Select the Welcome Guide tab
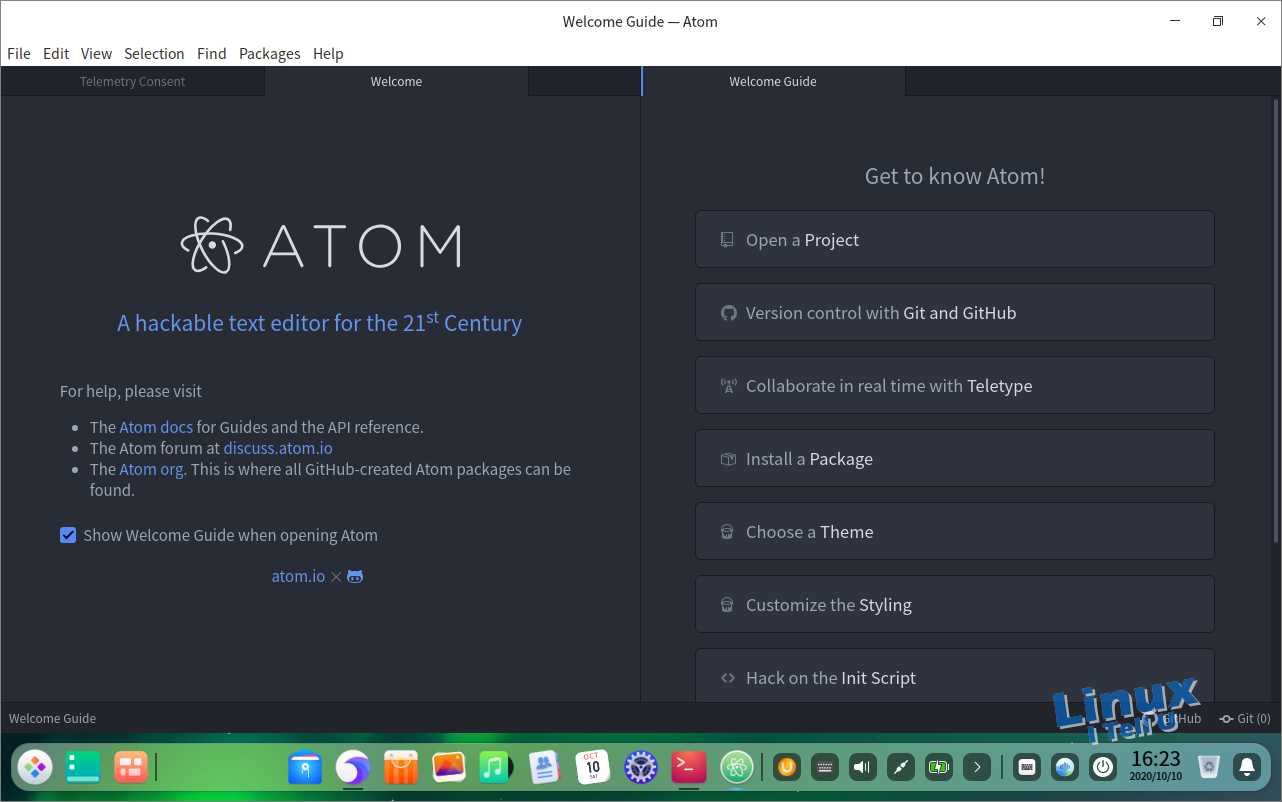Image resolution: width=1282 pixels, height=802 pixels. click(x=773, y=82)
